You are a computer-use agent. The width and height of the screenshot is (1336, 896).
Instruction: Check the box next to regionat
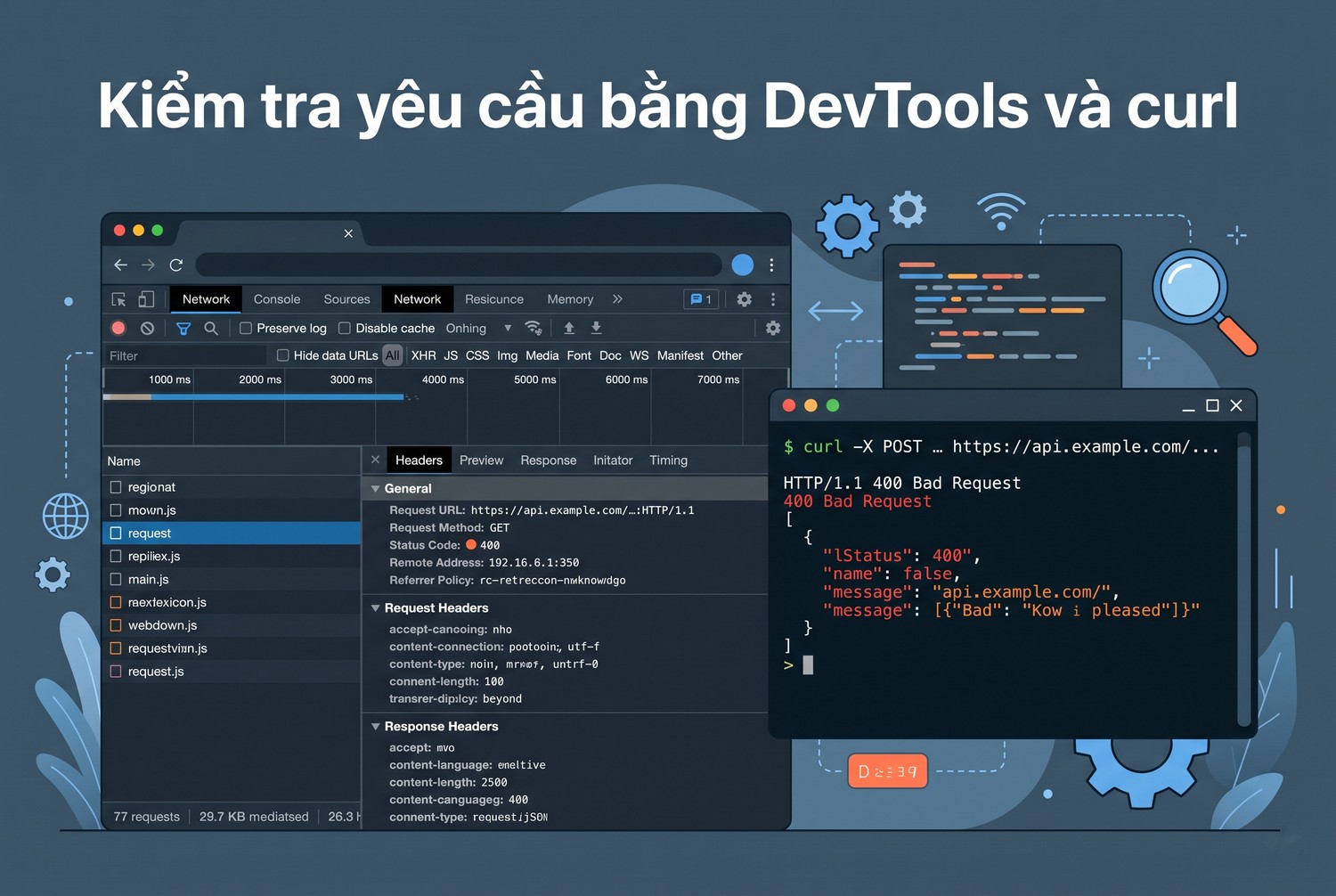tap(116, 487)
